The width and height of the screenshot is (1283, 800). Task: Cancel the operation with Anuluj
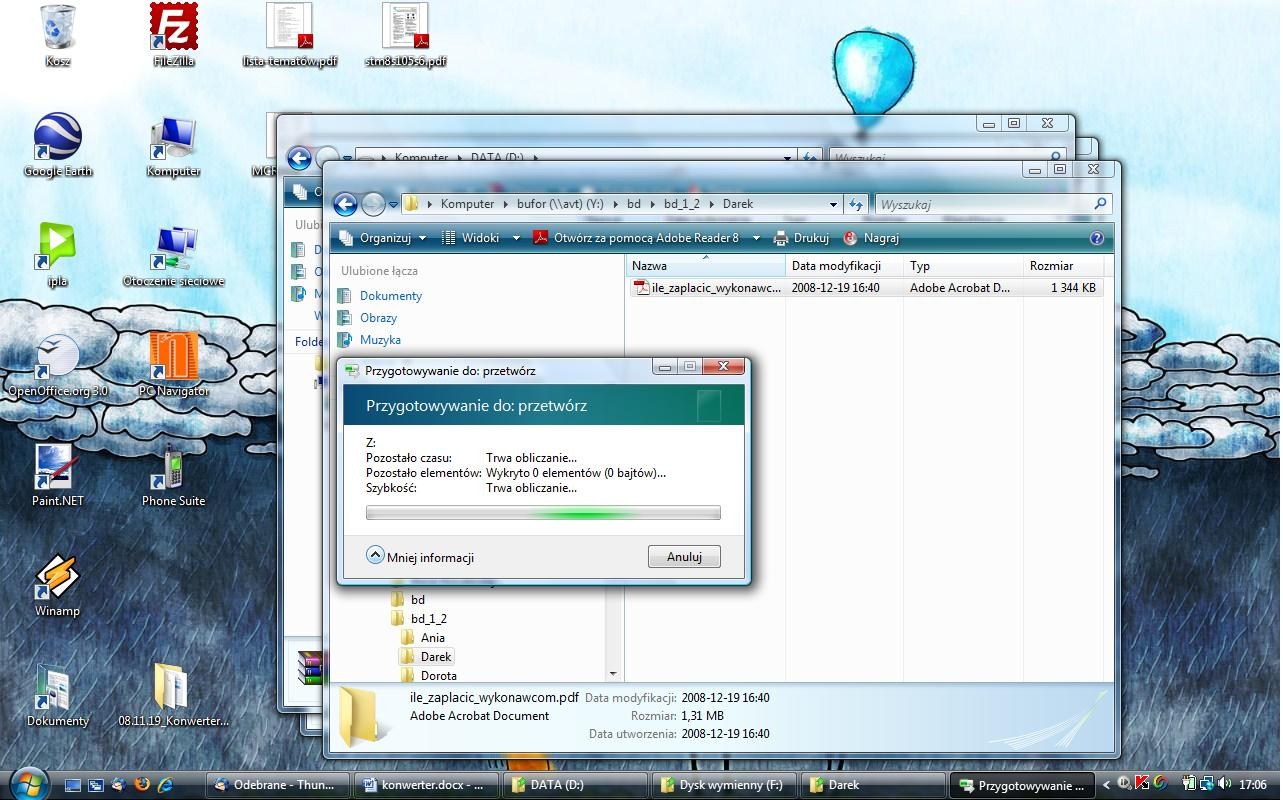pos(684,557)
